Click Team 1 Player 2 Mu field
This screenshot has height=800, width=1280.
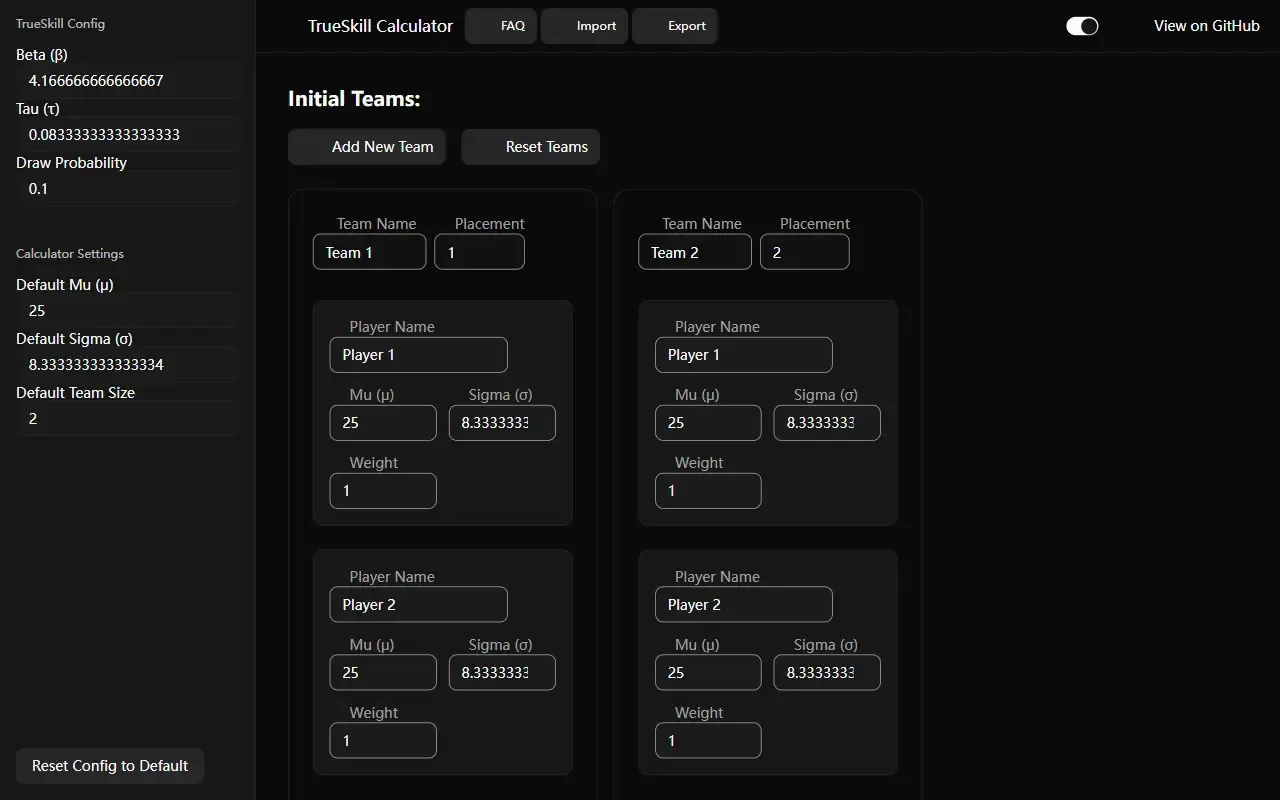383,673
